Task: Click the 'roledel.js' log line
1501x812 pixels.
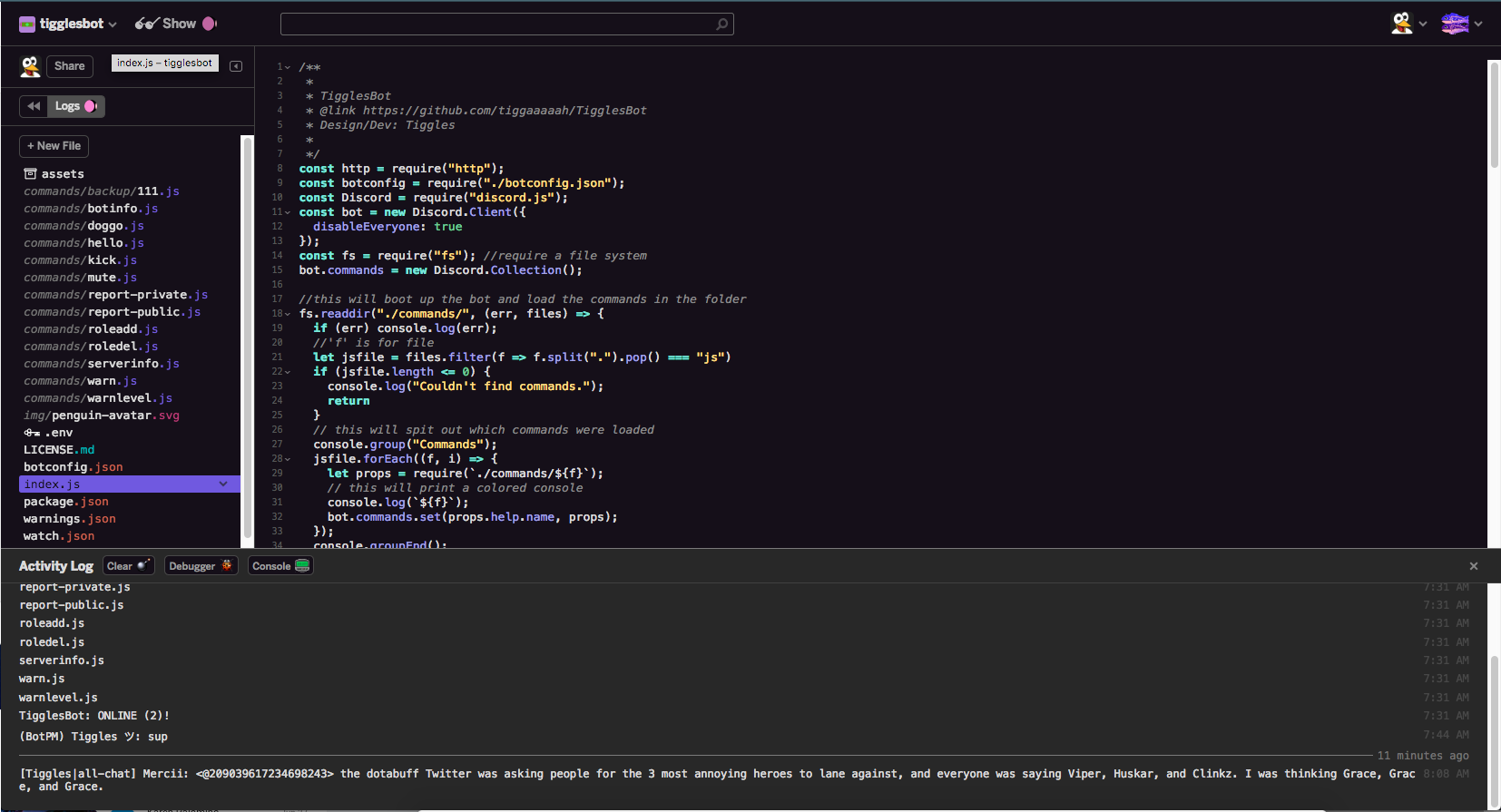Action: [x=52, y=642]
